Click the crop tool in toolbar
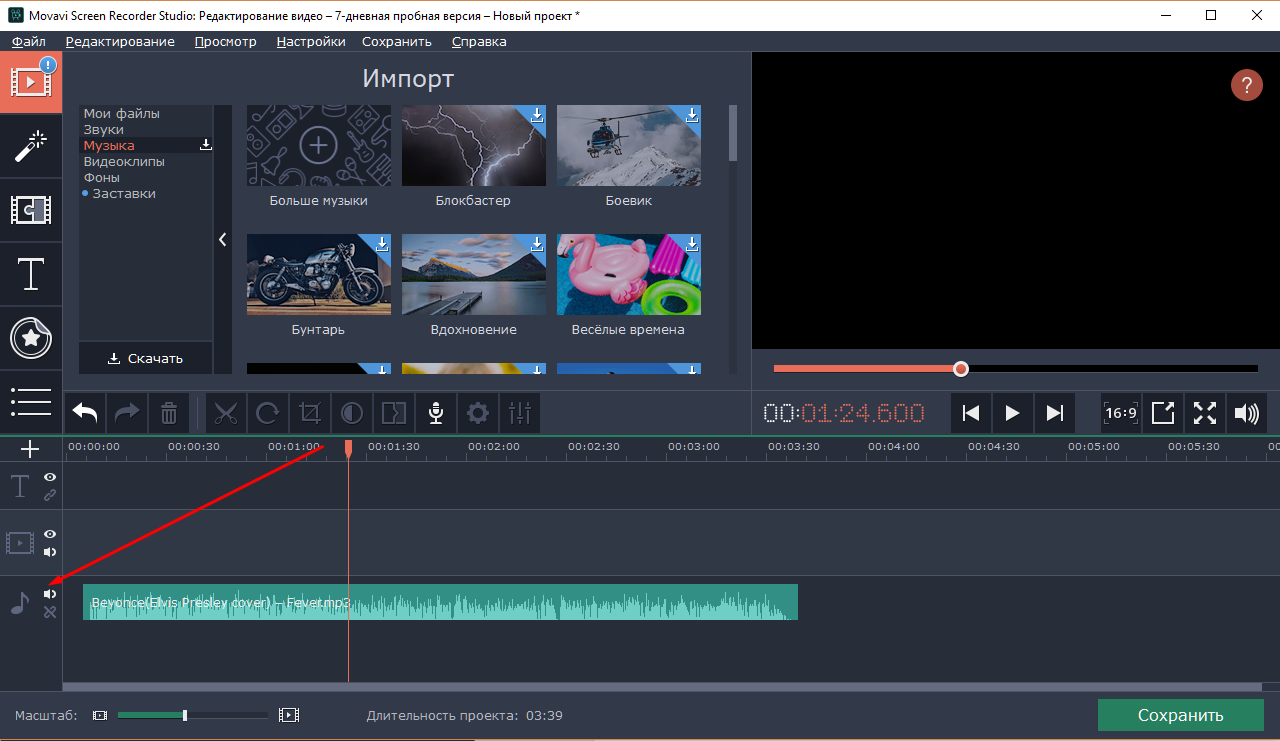This screenshot has width=1280, height=741. [310, 412]
